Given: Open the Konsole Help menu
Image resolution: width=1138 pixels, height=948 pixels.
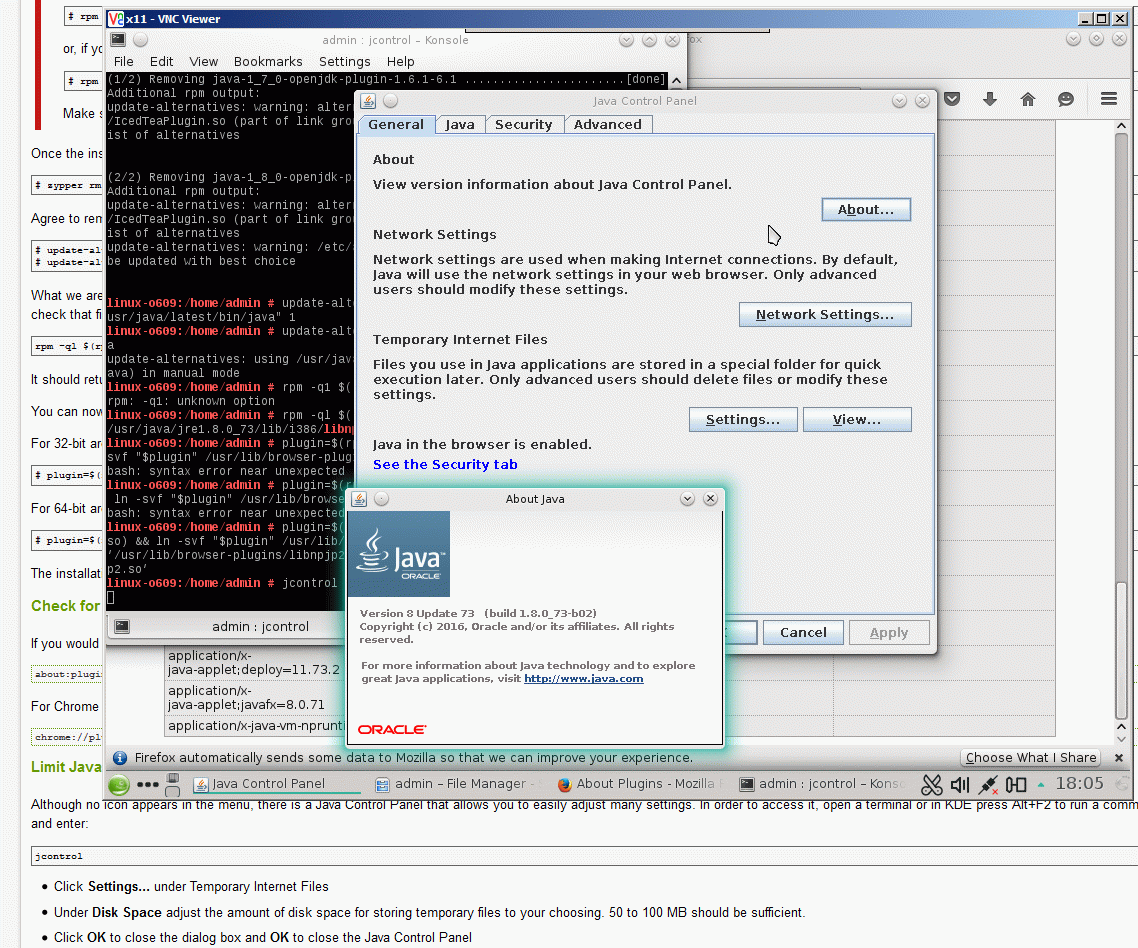Looking at the screenshot, I should (x=401, y=62).
